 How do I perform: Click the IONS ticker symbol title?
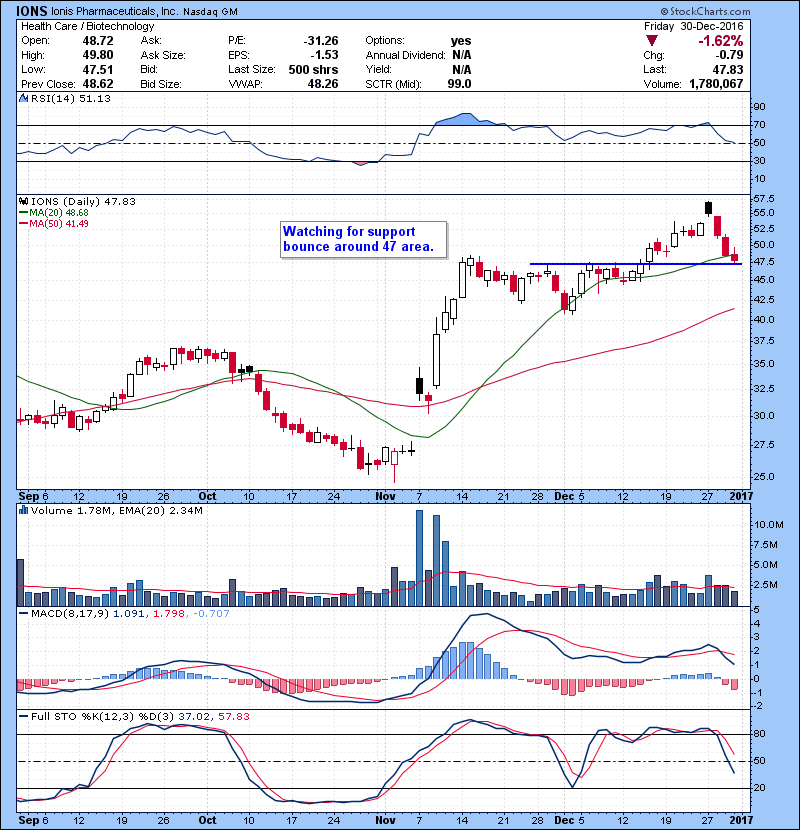point(32,11)
